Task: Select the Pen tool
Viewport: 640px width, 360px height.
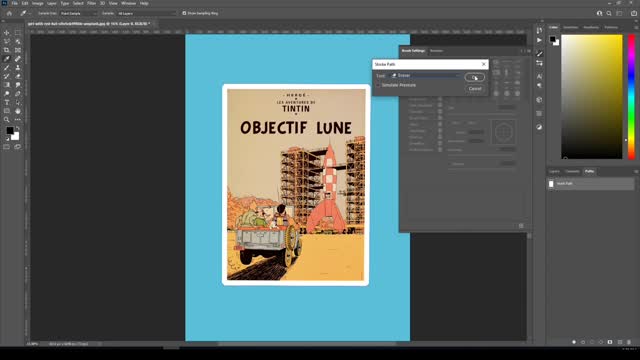Action: [18, 93]
